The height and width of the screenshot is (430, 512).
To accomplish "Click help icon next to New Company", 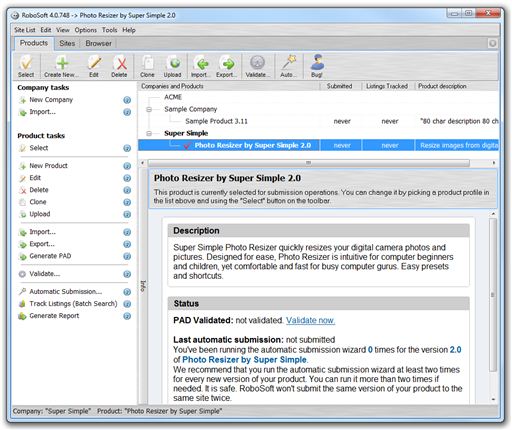I will click(x=127, y=100).
